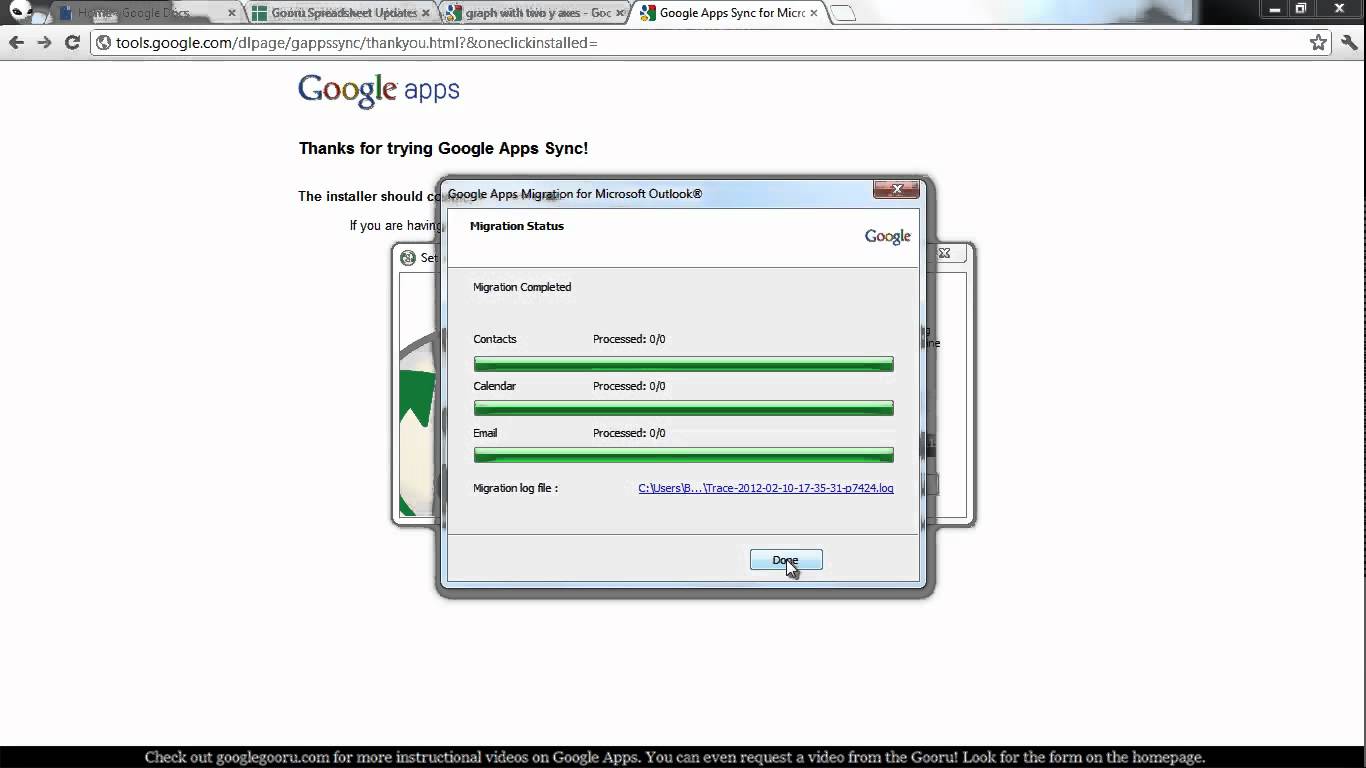The height and width of the screenshot is (768, 1366).
Task: Click Thanks for trying Google Apps Sync heading
Action: tap(443, 148)
